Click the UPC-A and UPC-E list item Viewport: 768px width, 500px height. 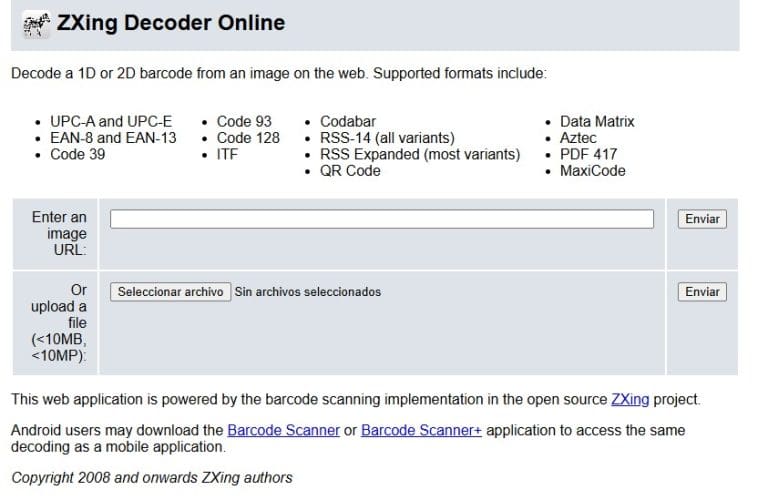point(110,122)
